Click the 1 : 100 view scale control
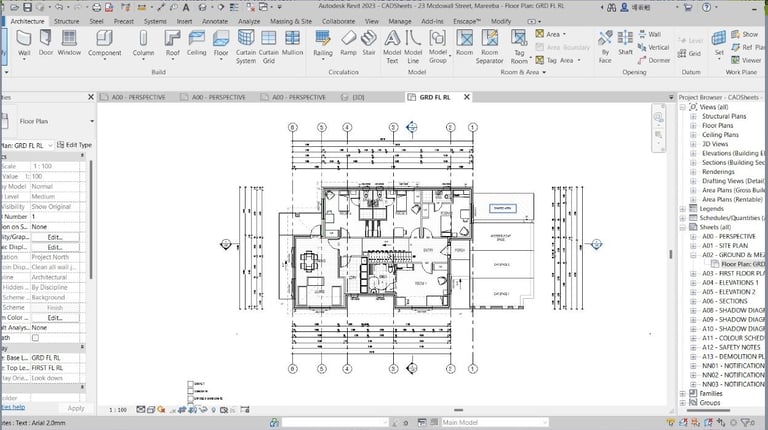This screenshot has width=768, height=430. click(x=118, y=410)
